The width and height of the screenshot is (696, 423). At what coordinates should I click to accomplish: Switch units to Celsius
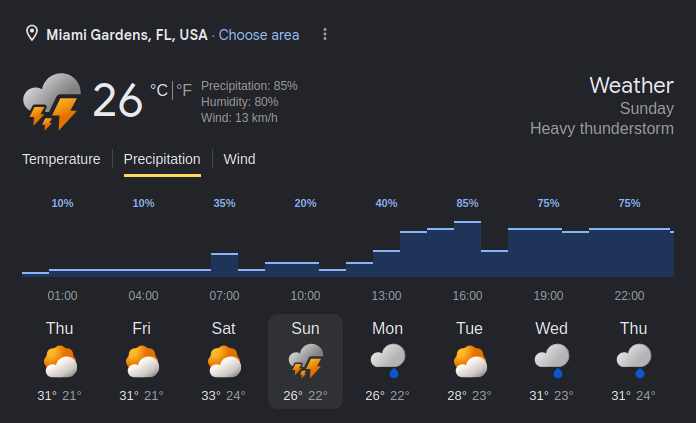[x=159, y=91]
